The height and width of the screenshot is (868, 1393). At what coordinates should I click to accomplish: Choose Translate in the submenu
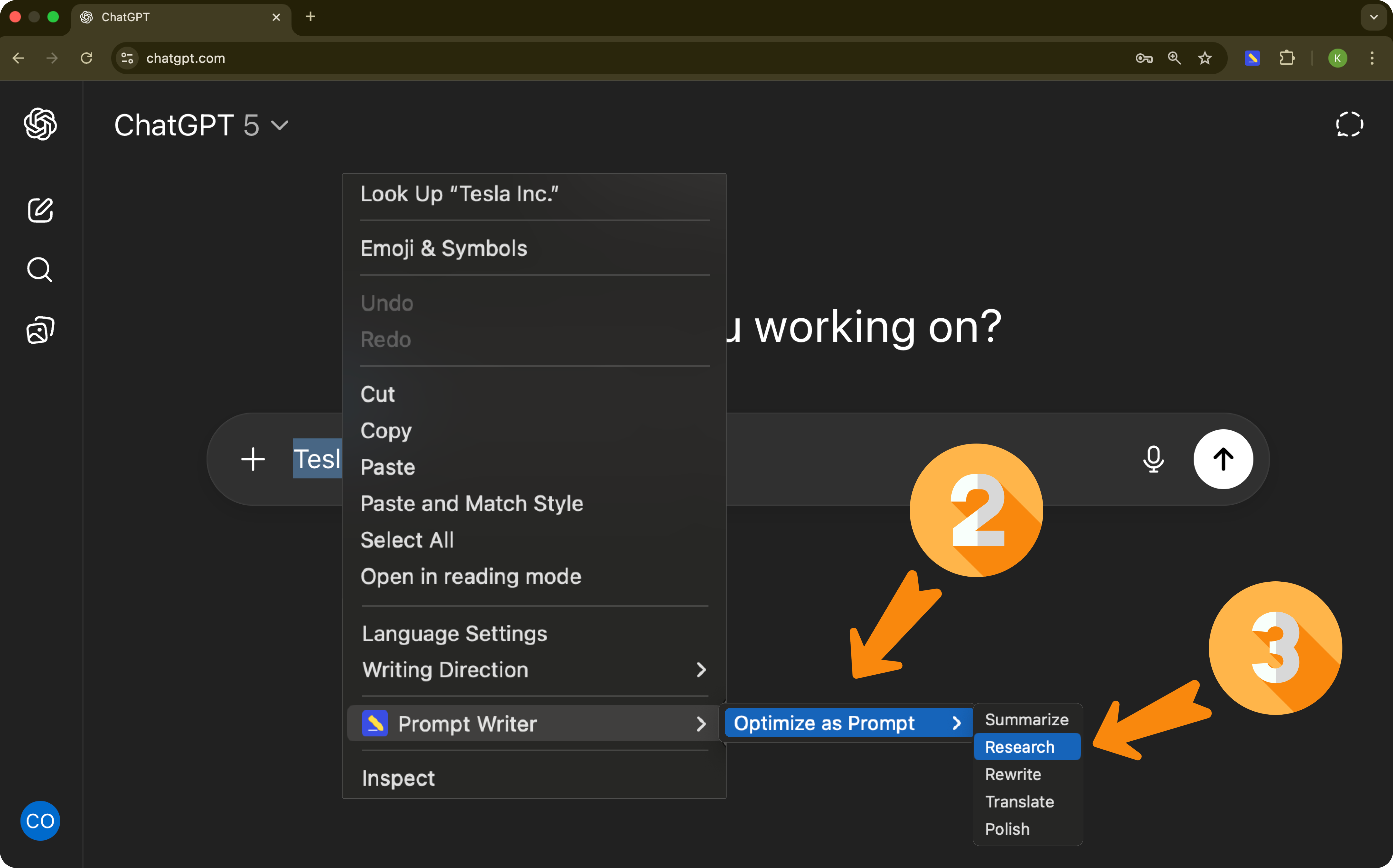click(1019, 801)
